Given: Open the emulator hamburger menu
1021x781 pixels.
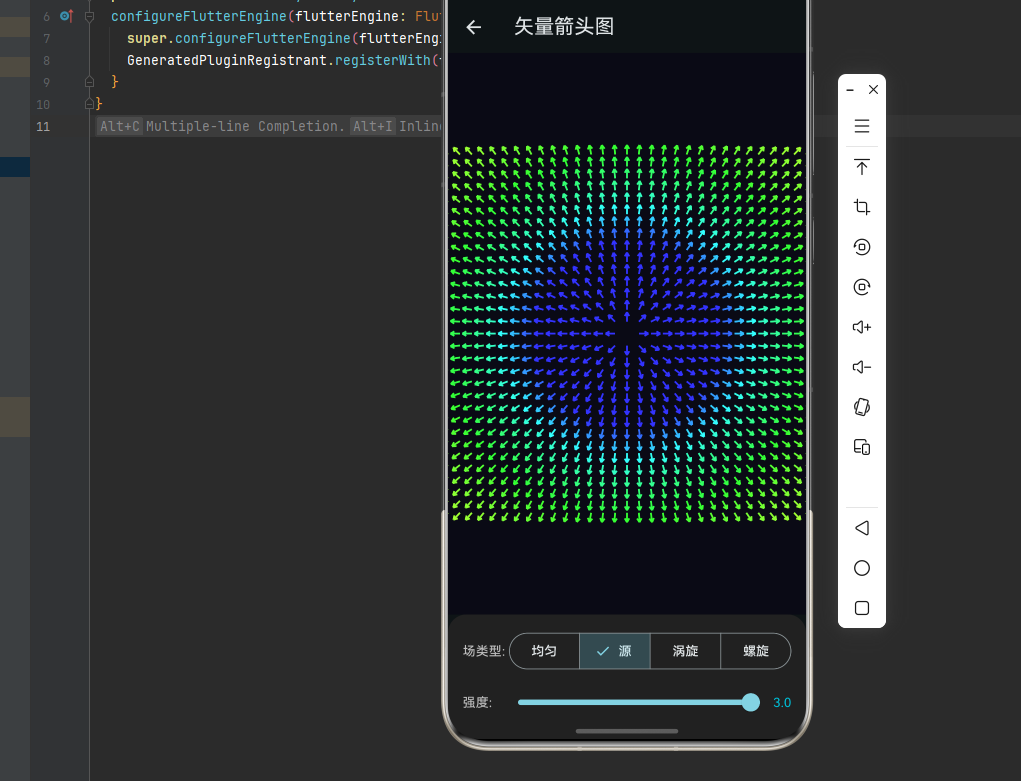Looking at the screenshot, I should (861, 126).
